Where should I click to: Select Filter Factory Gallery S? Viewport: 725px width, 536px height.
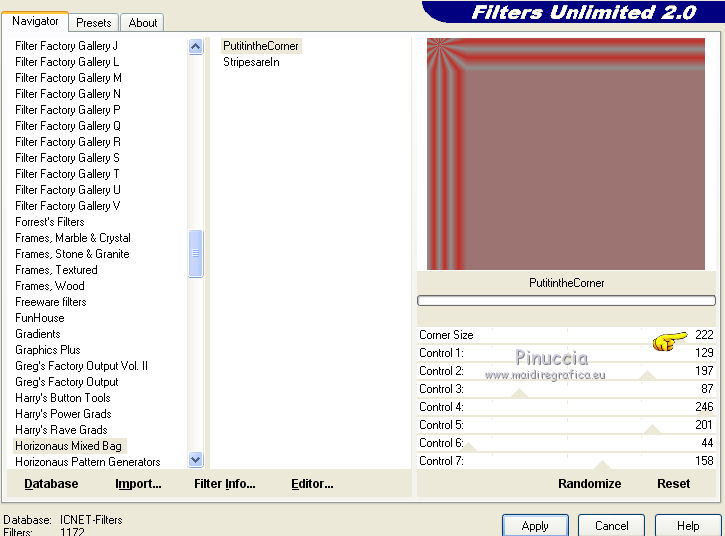(x=67, y=158)
